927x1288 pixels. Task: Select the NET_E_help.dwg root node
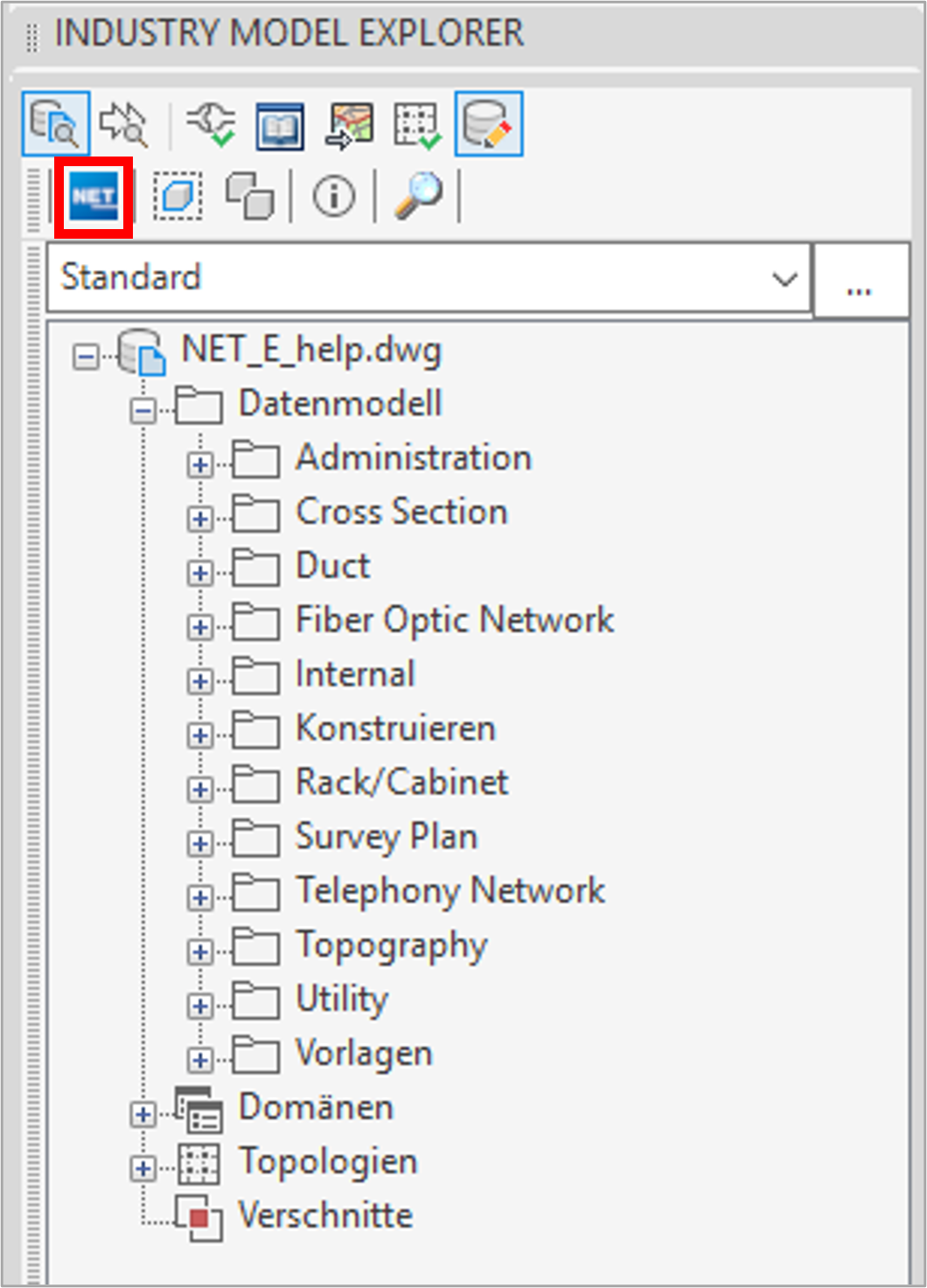pos(311,350)
